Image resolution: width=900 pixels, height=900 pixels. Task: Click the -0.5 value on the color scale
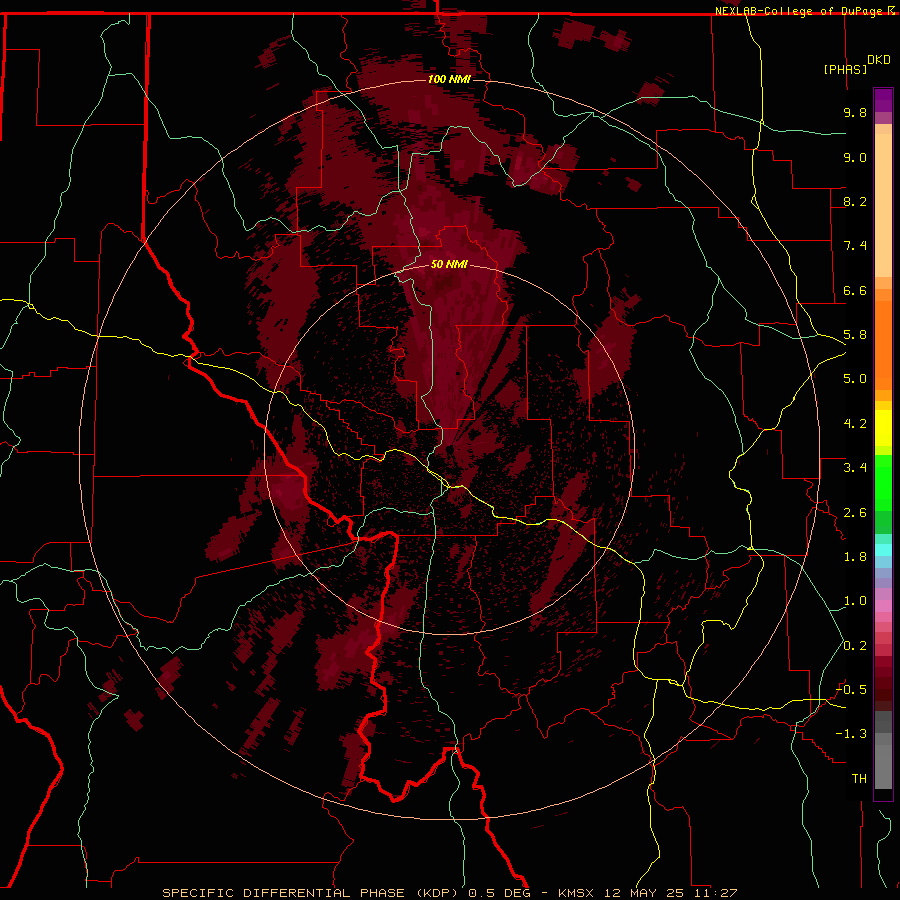click(851, 690)
